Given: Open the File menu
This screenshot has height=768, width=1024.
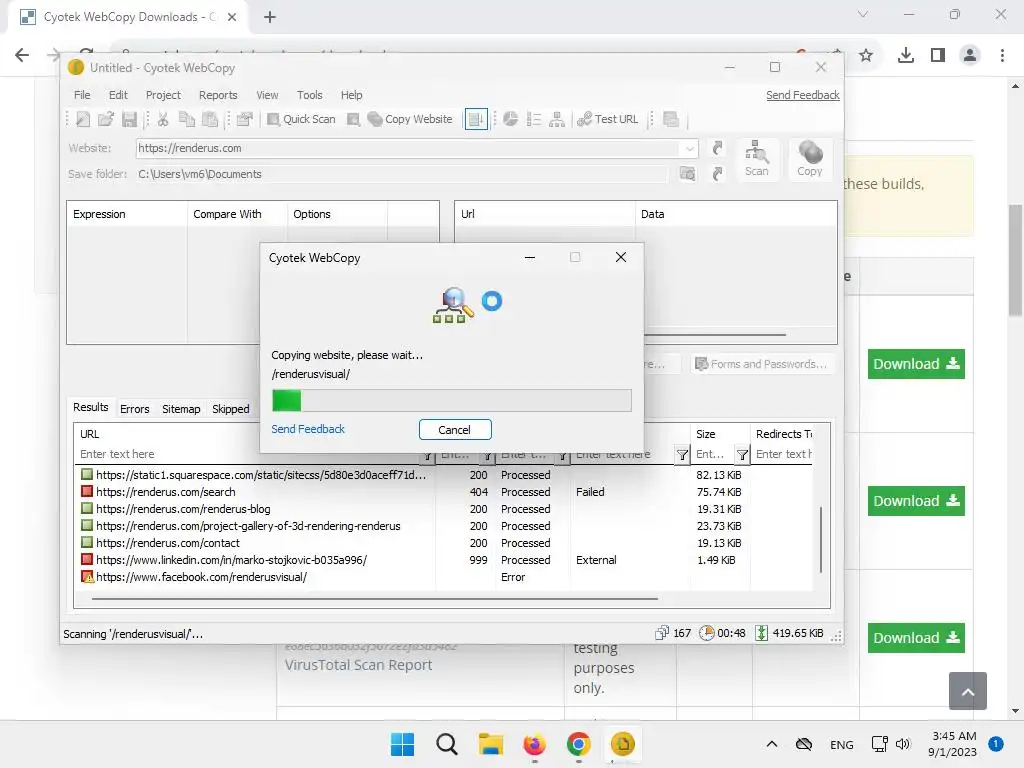Looking at the screenshot, I should click(x=82, y=95).
